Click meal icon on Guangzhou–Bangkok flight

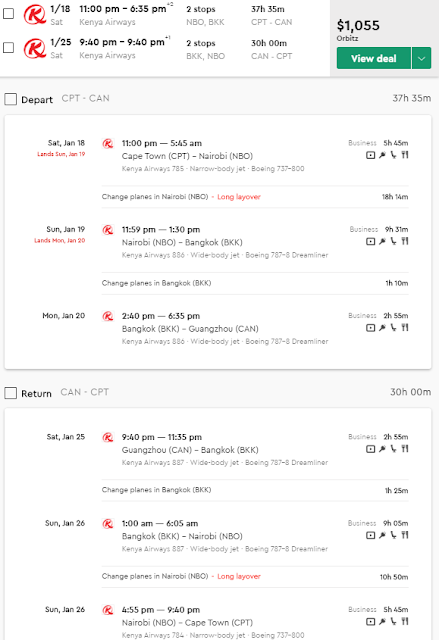[405, 449]
